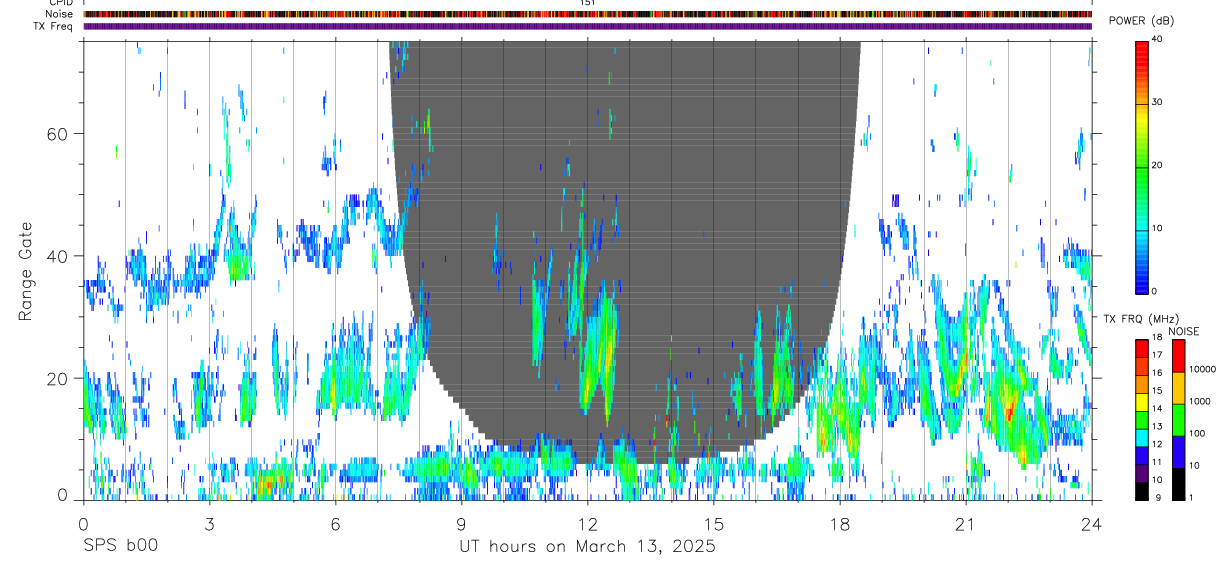The width and height of the screenshot is (1228, 567).
Task: Click the cyan 12-13 MHz TX FRQ swatch
Action: pos(1142,438)
